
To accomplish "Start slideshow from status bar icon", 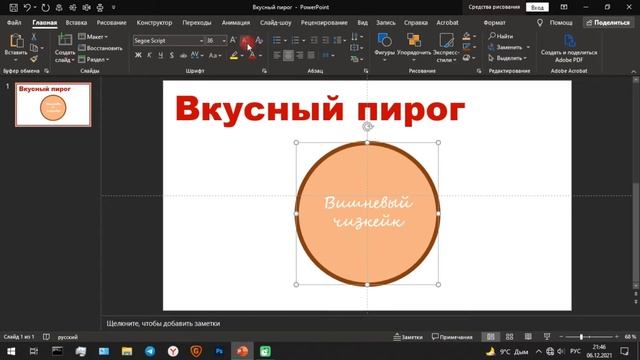I will (547, 337).
